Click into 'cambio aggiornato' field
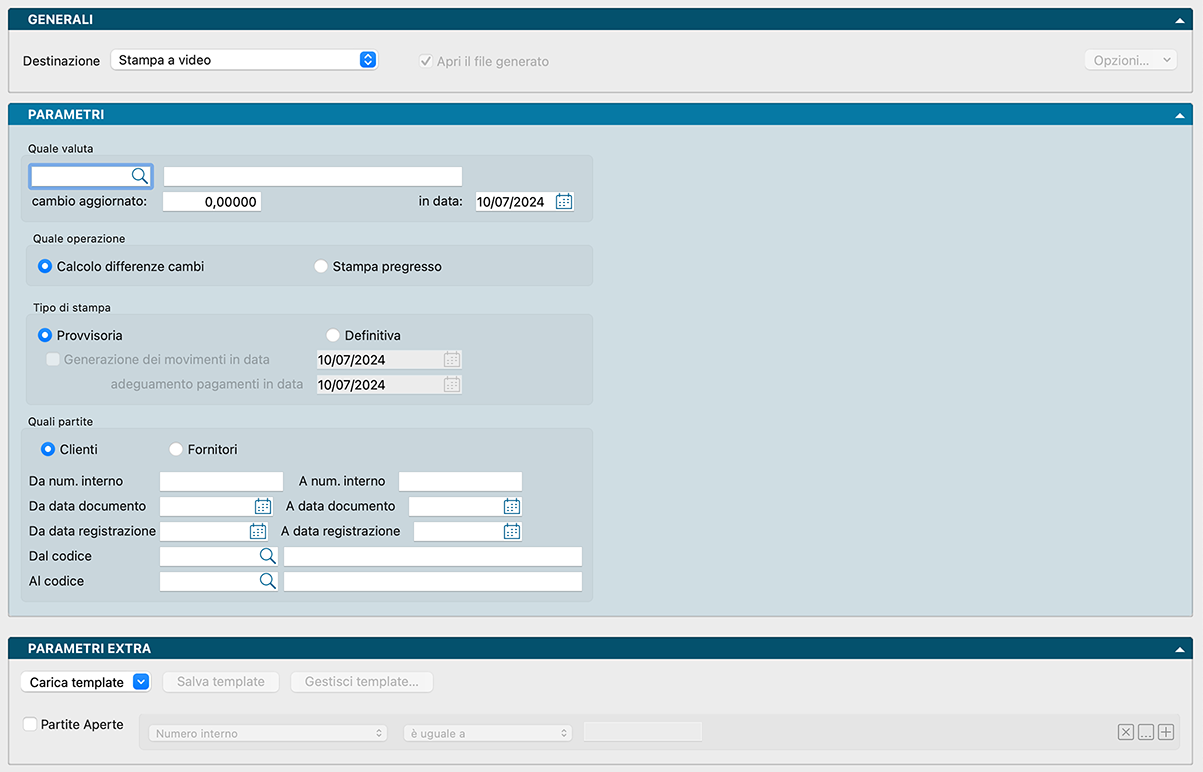Screen dimensions: 1203x772 212,201
